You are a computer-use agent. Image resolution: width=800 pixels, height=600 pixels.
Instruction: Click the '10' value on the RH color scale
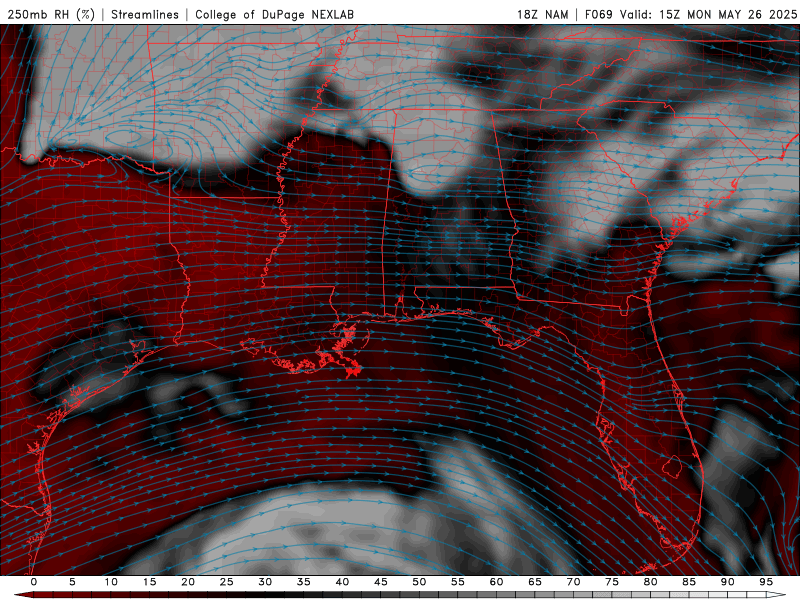(x=111, y=582)
